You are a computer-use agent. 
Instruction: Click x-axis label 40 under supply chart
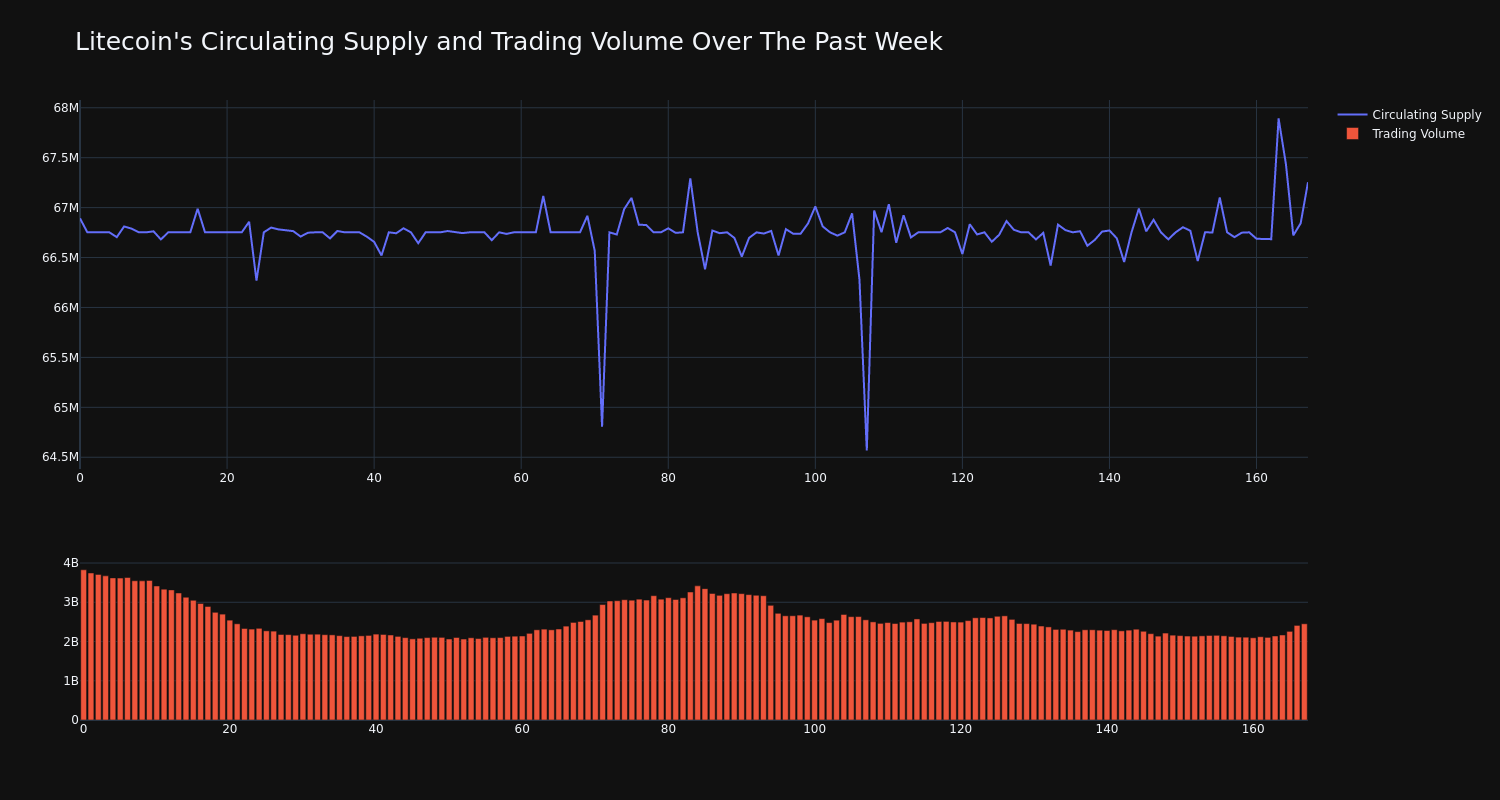[374, 478]
